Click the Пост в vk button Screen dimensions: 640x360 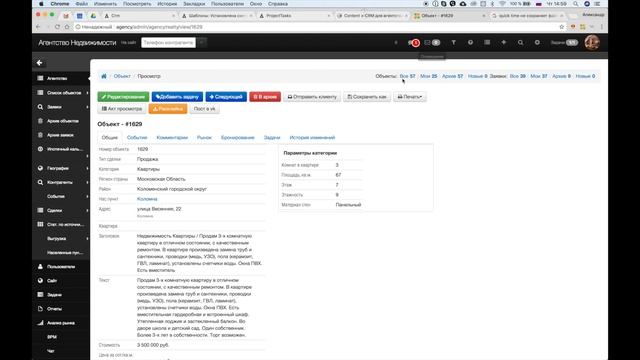[x=204, y=109]
